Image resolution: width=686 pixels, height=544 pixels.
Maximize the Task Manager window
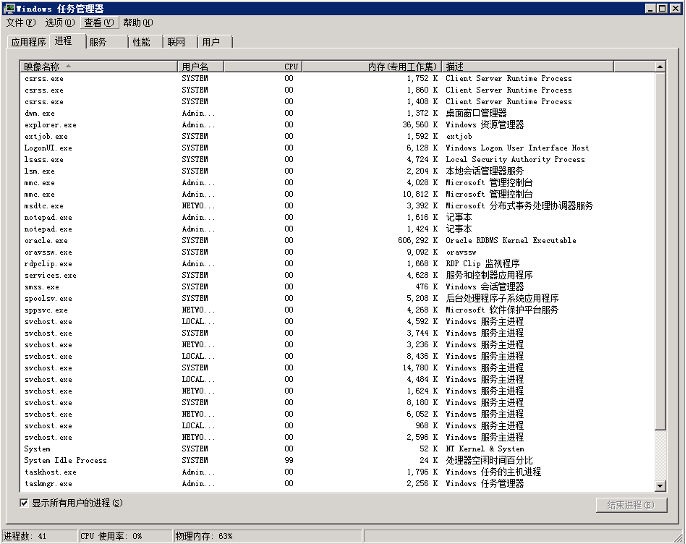662,8
